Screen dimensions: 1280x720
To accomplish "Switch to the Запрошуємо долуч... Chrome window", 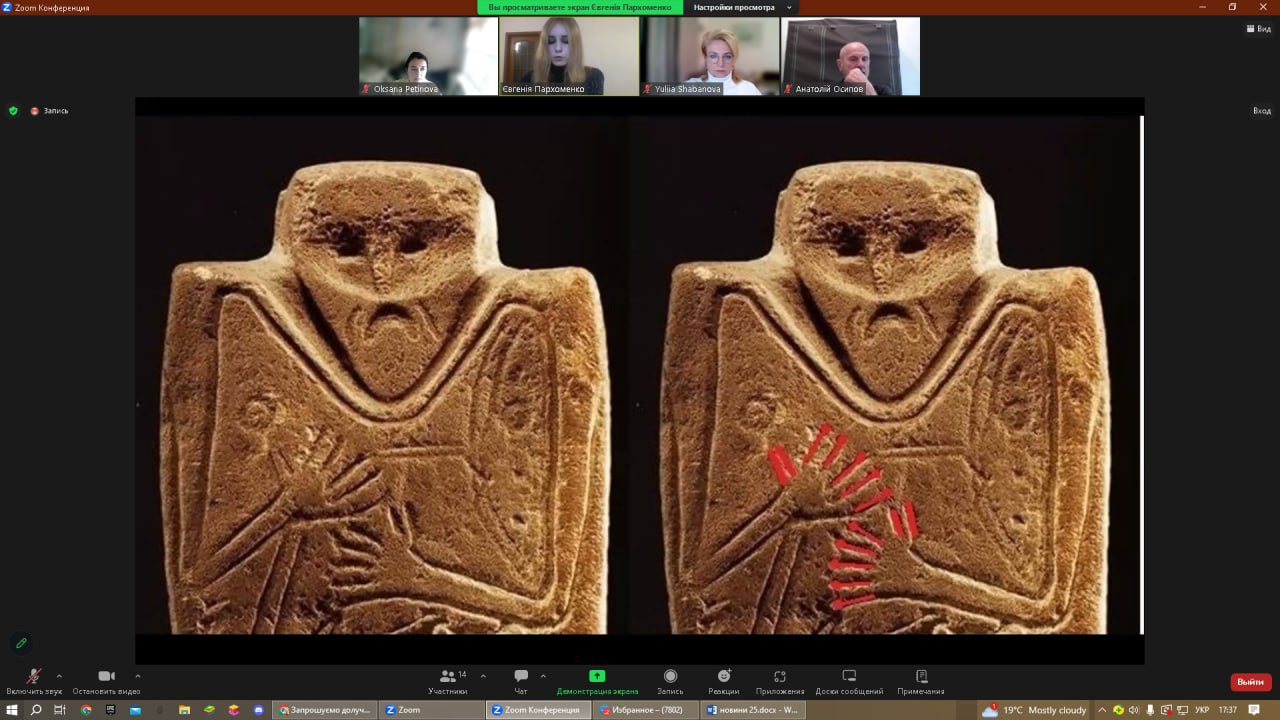I will (324, 710).
